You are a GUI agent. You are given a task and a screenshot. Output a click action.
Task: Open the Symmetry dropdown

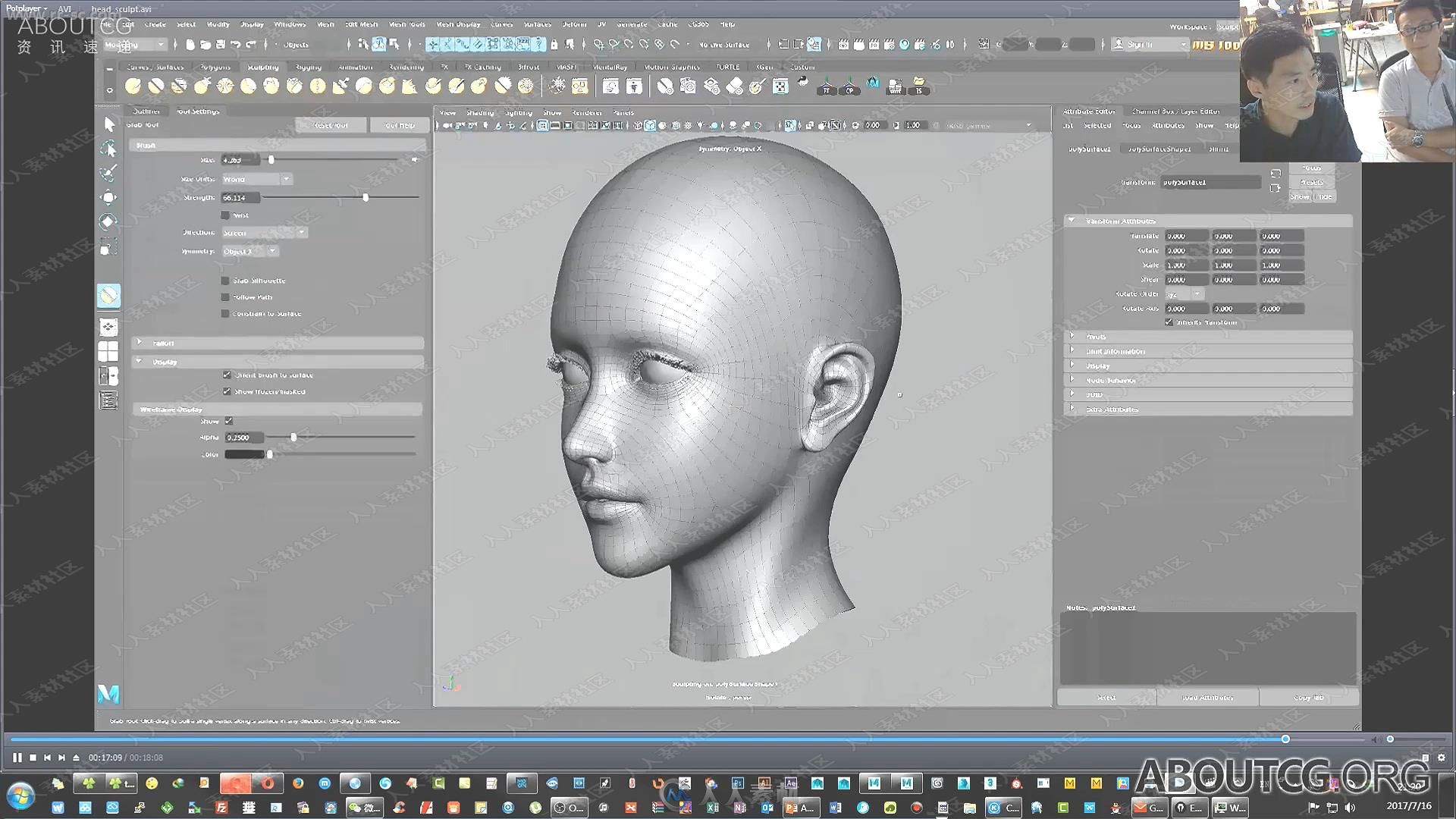coord(249,251)
